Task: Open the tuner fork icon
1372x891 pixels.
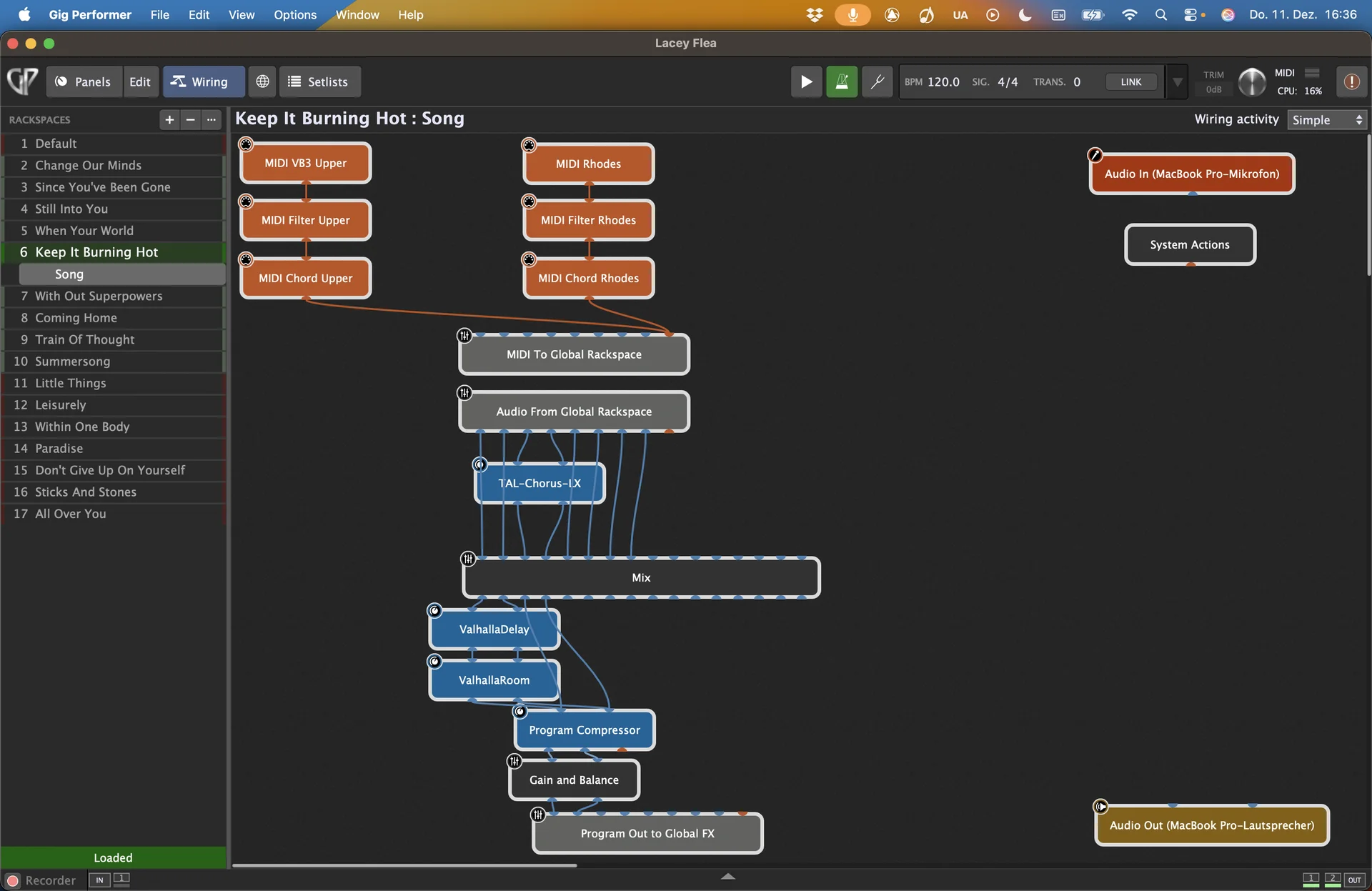Action: click(878, 81)
